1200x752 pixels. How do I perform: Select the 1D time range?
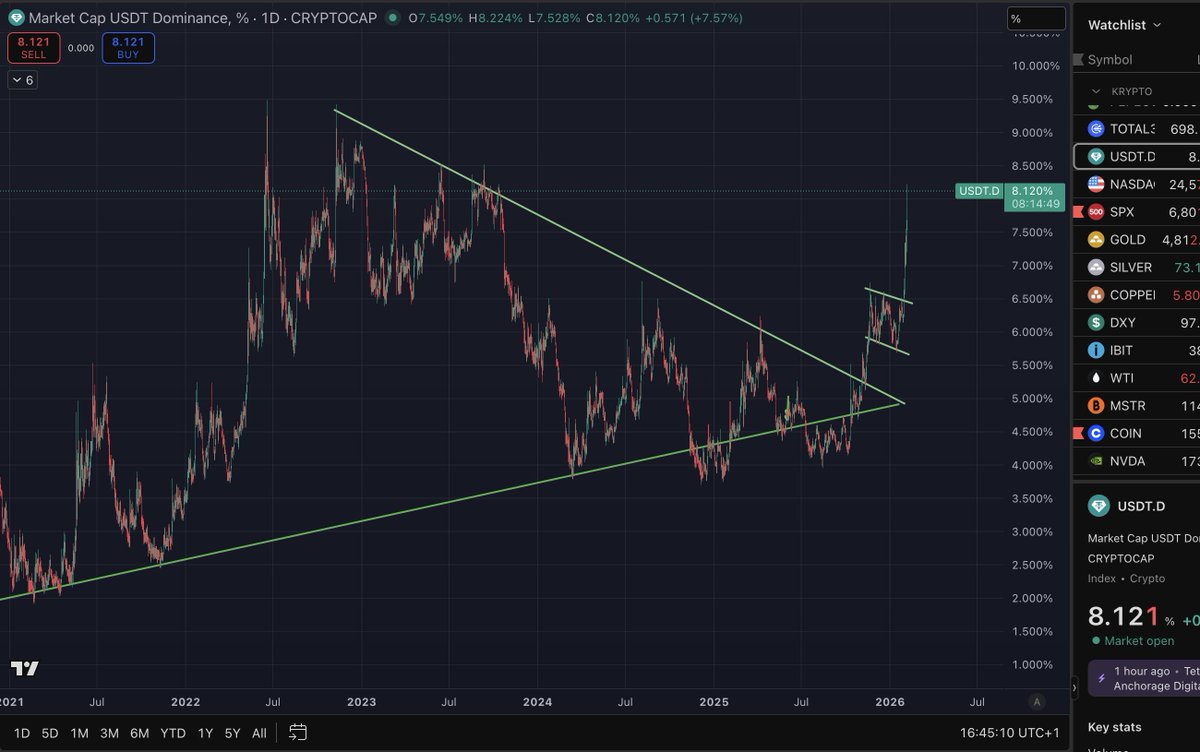[22, 733]
